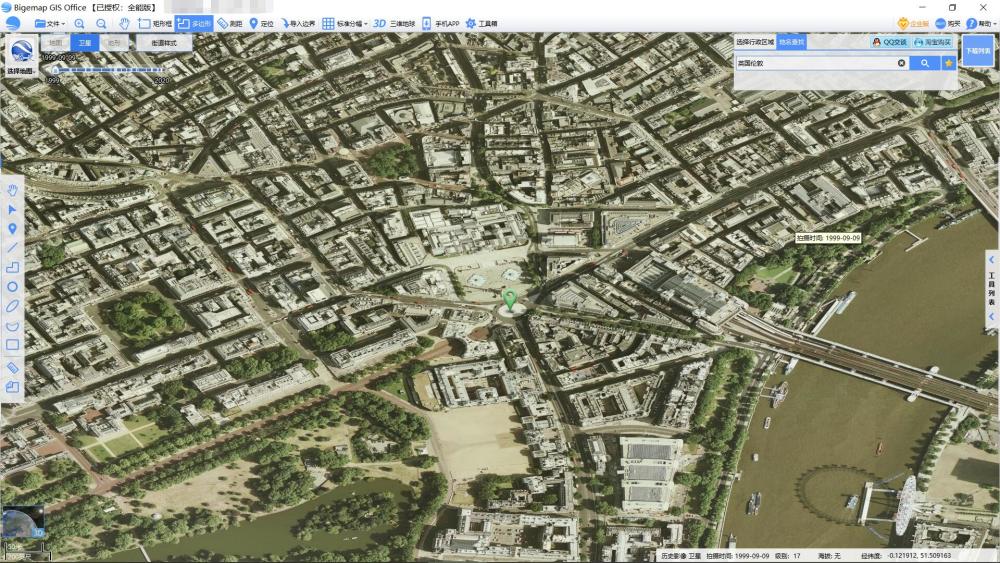Image resolution: width=1000 pixels, height=563 pixels.
Task: Click the 导入边界 import boundary button
Action: click(298, 24)
